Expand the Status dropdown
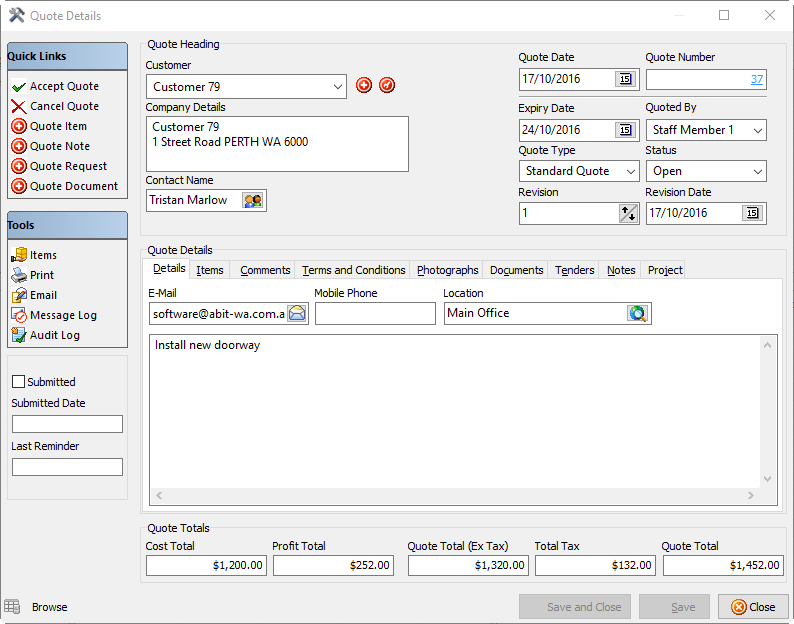 [x=756, y=172]
